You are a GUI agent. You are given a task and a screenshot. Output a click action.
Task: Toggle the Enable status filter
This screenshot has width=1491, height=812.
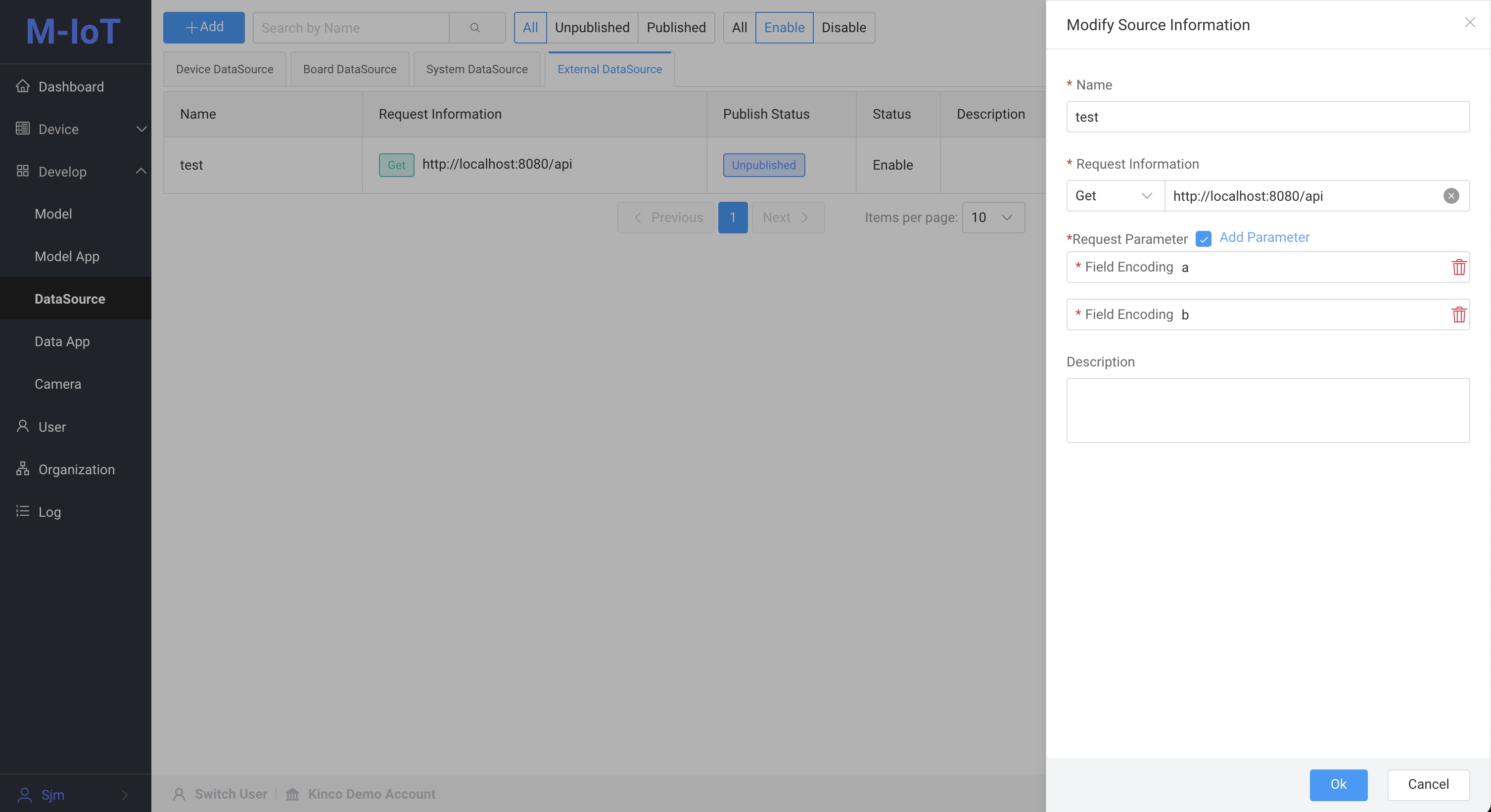click(784, 27)
